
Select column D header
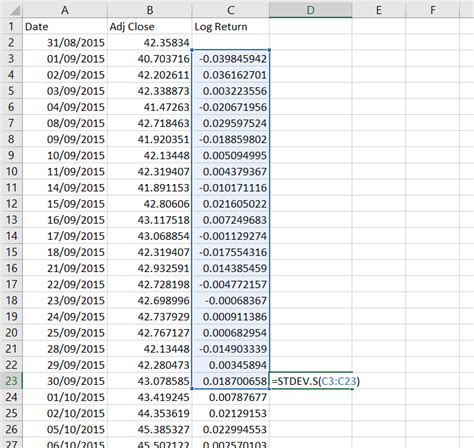tap(311, 10)
